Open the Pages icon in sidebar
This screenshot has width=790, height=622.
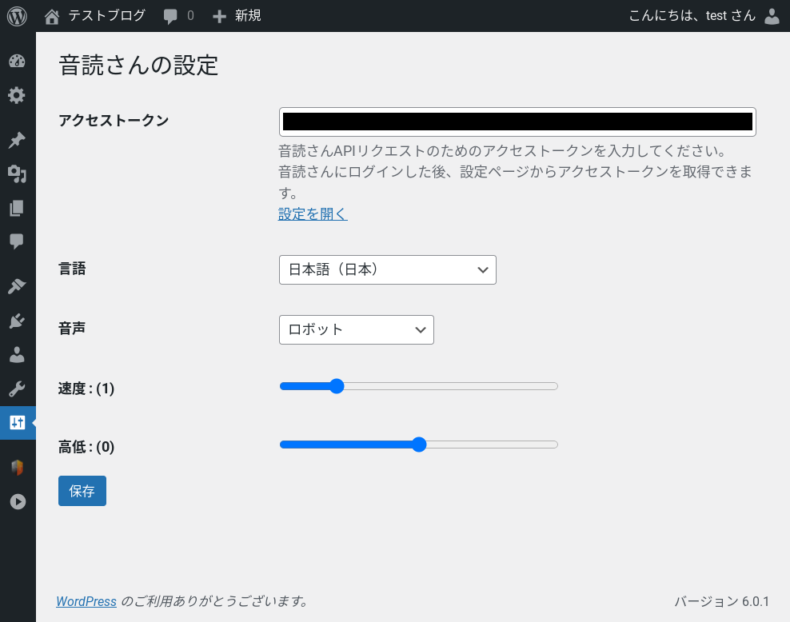(17, 208)
